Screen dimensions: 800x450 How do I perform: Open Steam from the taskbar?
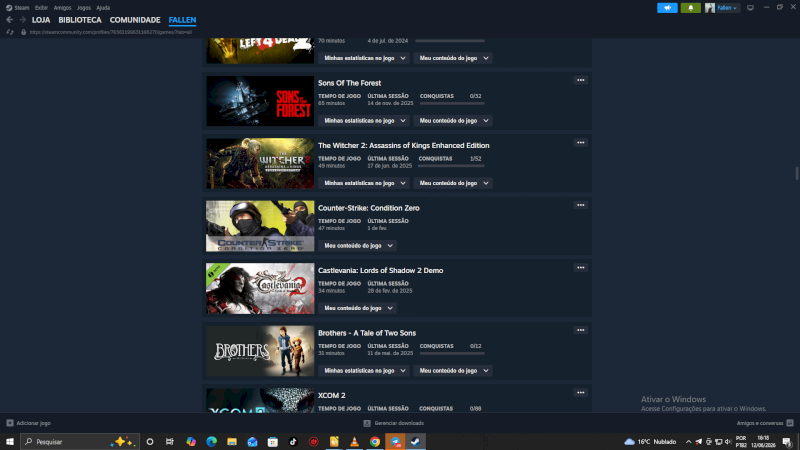click(x=415, y=442)
